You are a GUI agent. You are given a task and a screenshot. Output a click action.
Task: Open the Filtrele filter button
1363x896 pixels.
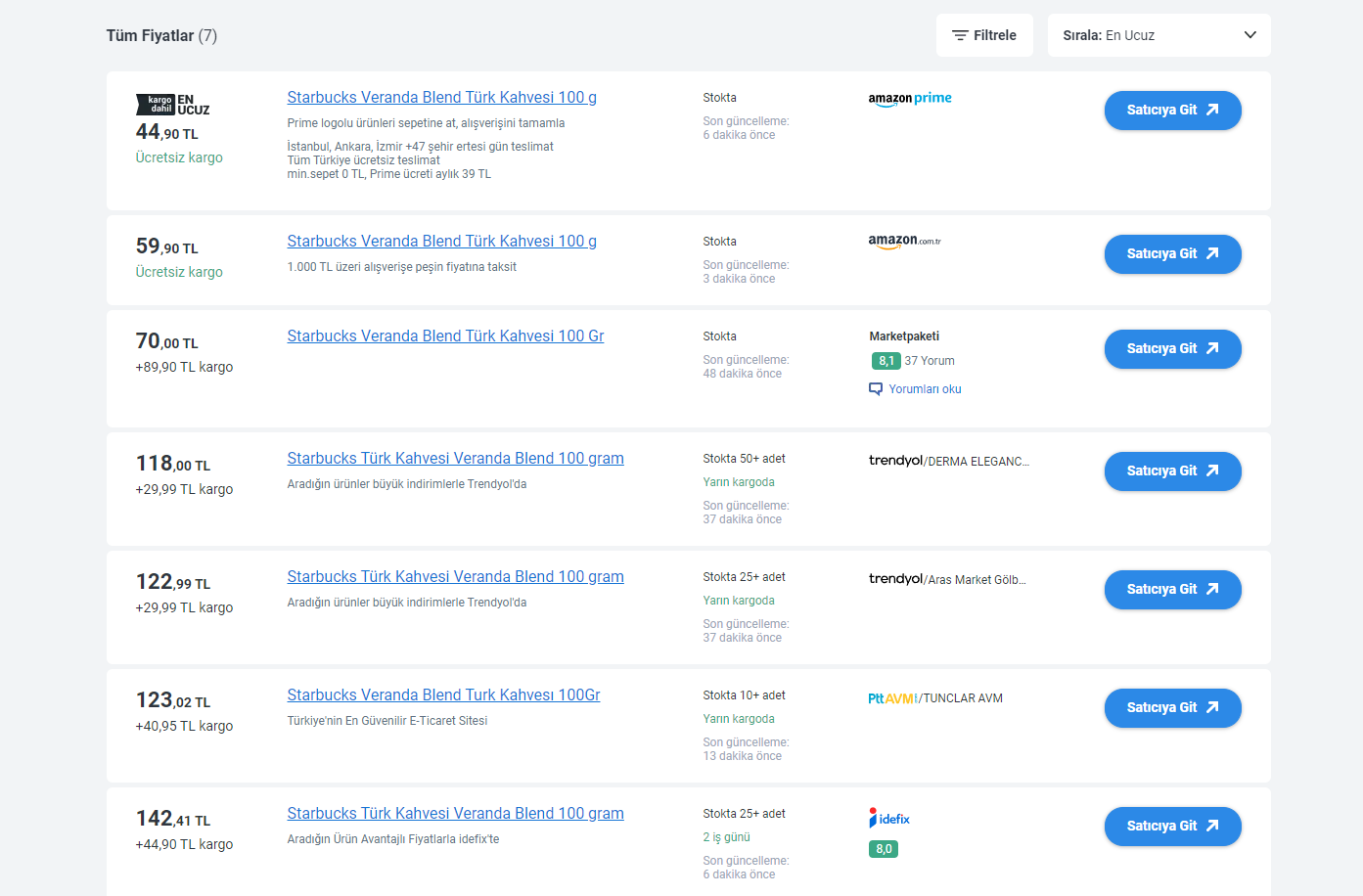[984, 35]
